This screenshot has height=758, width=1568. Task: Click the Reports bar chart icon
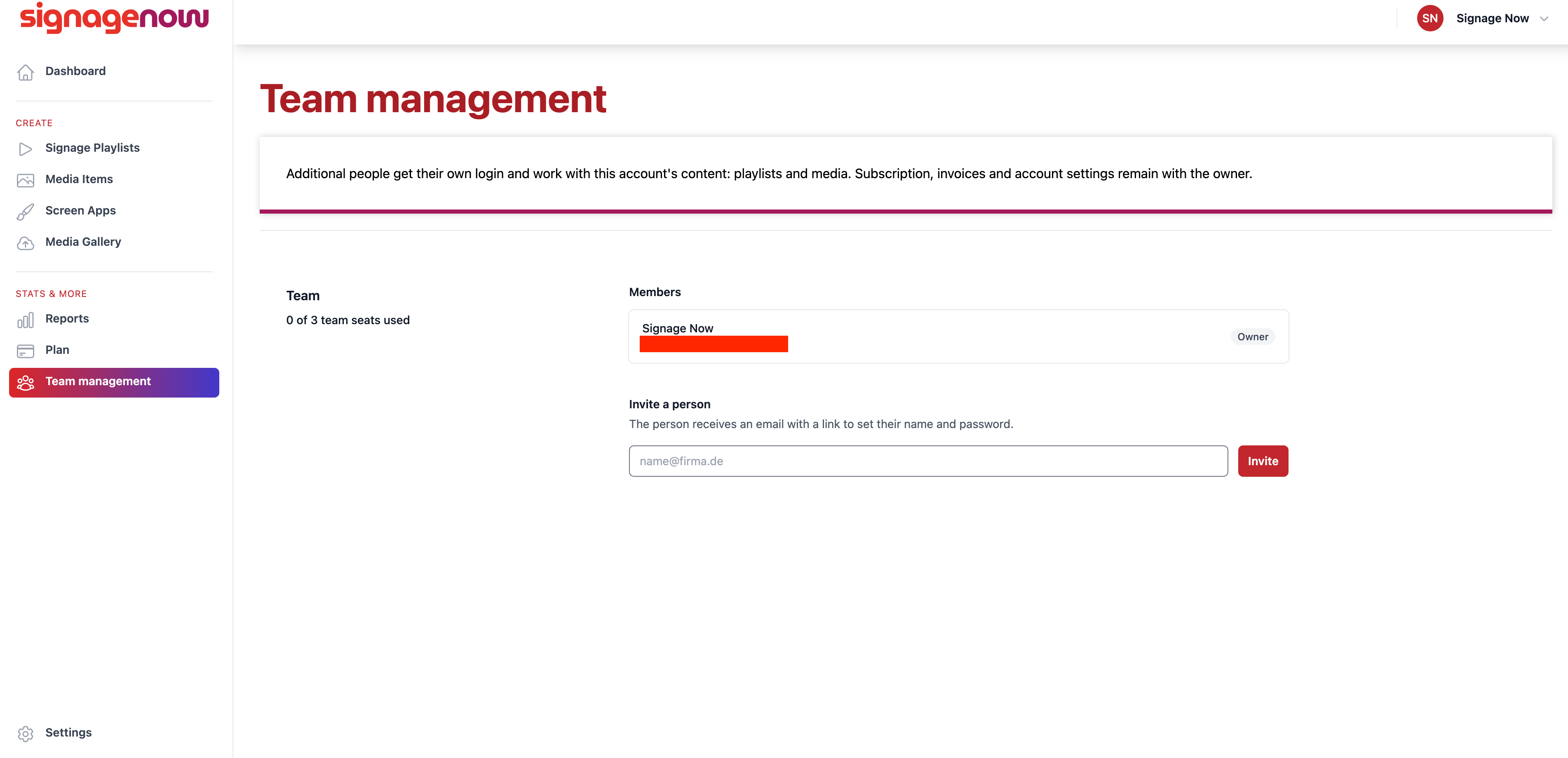pyautogui.click(x=26, y=320)
